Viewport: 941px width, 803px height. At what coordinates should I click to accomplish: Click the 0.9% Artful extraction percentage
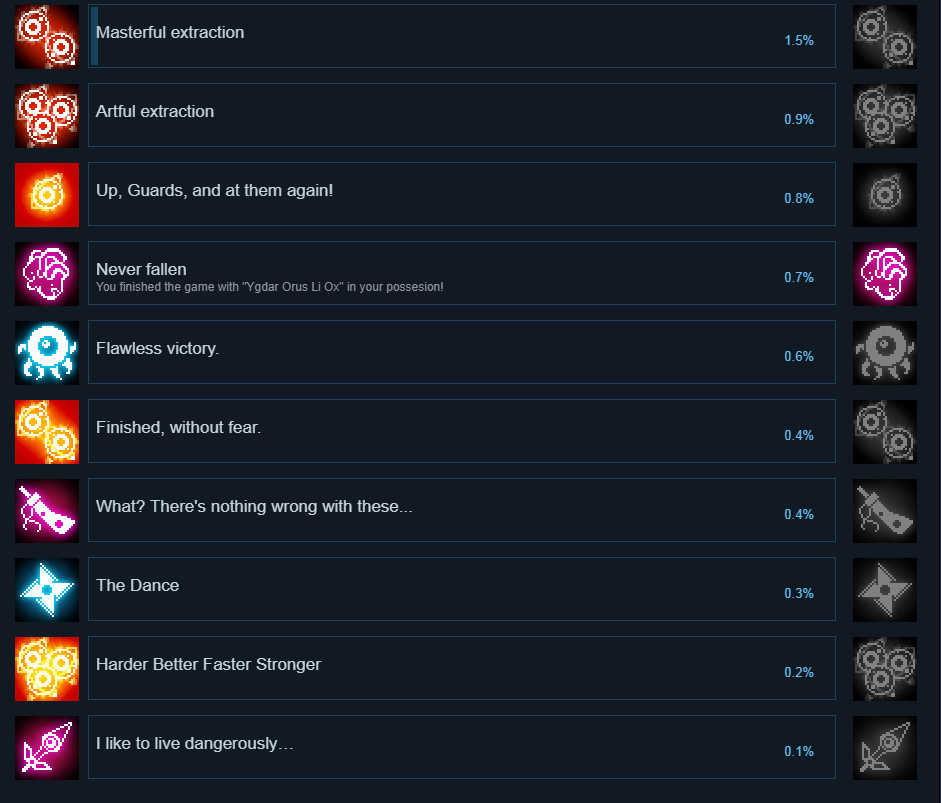(799, 119)
